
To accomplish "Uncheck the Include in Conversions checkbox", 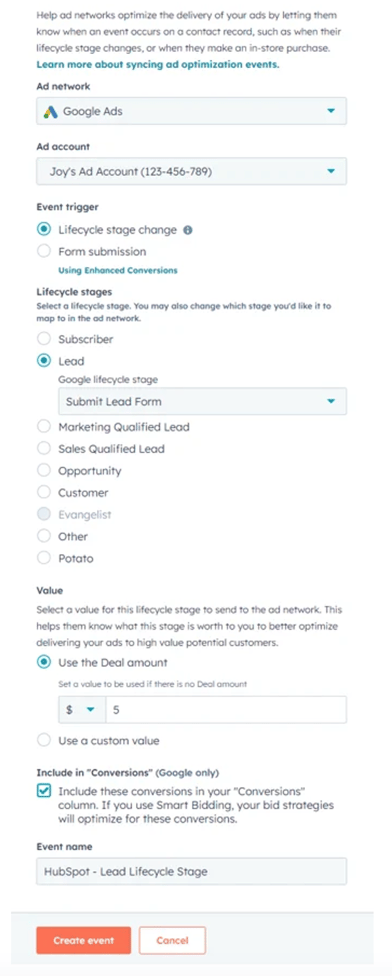I will pos(44,791).
